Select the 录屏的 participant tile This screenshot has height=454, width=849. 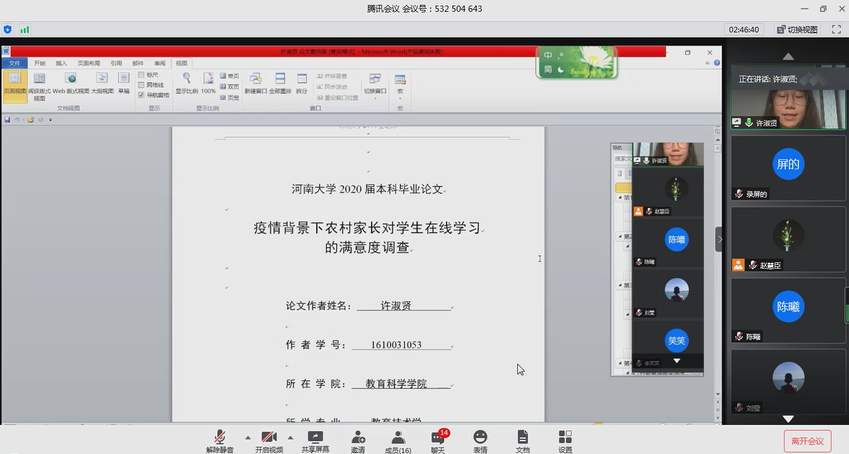788,168
